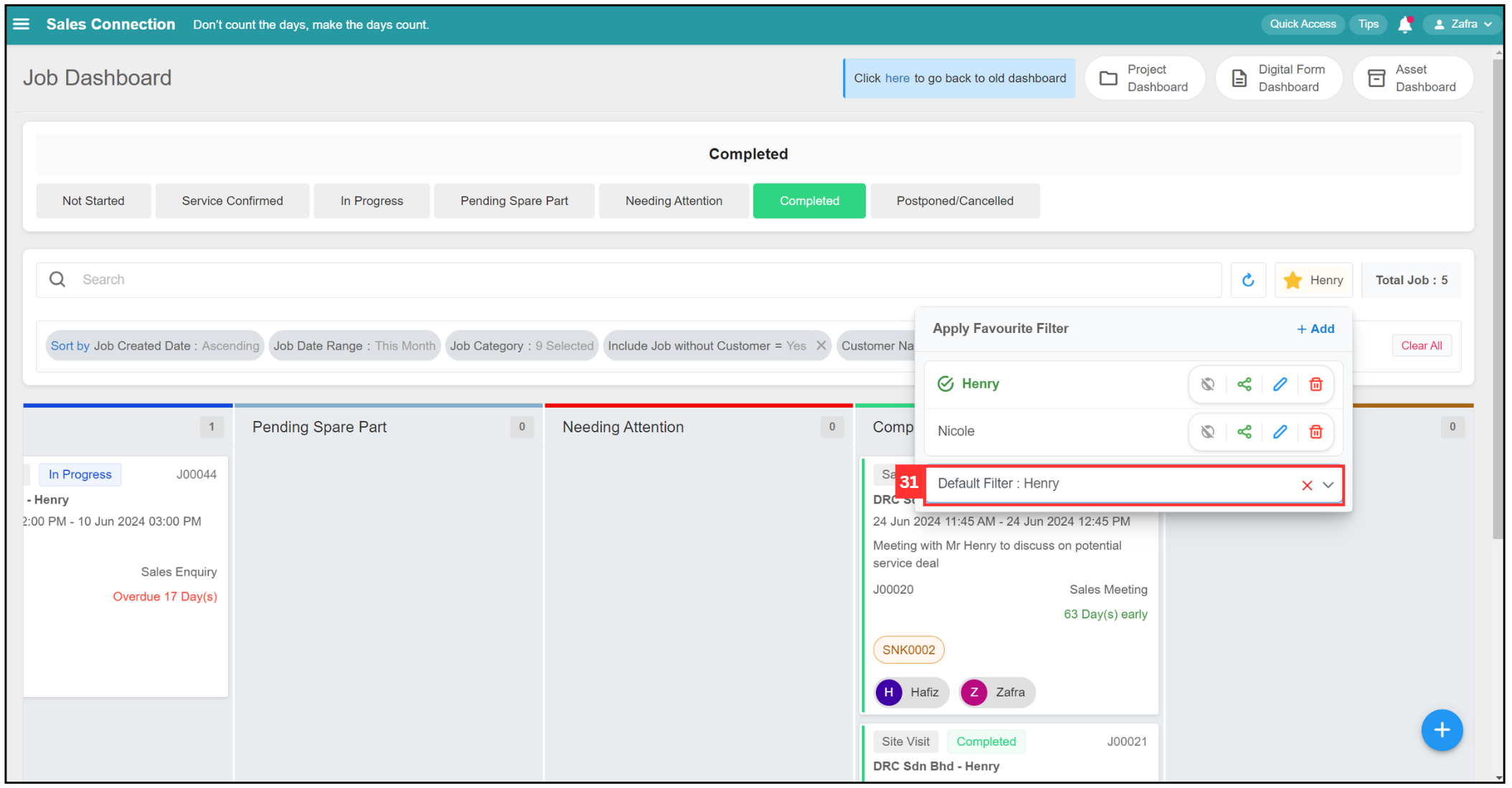Select the Needing Attention status tab
The width and height of the screenshot is (1512, 788).
pyautogui.click(x=674, y=201)
